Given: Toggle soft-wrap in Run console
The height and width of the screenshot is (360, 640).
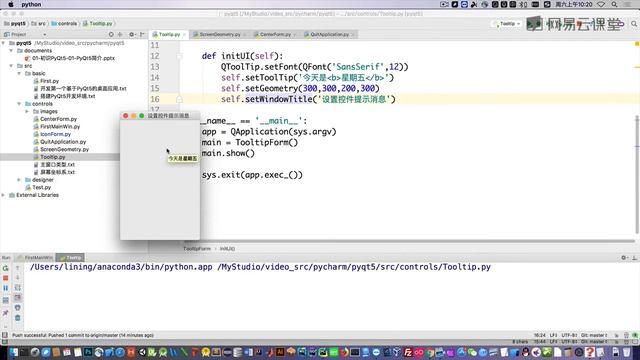Looking at the screenshot, I should pos(18,288).
